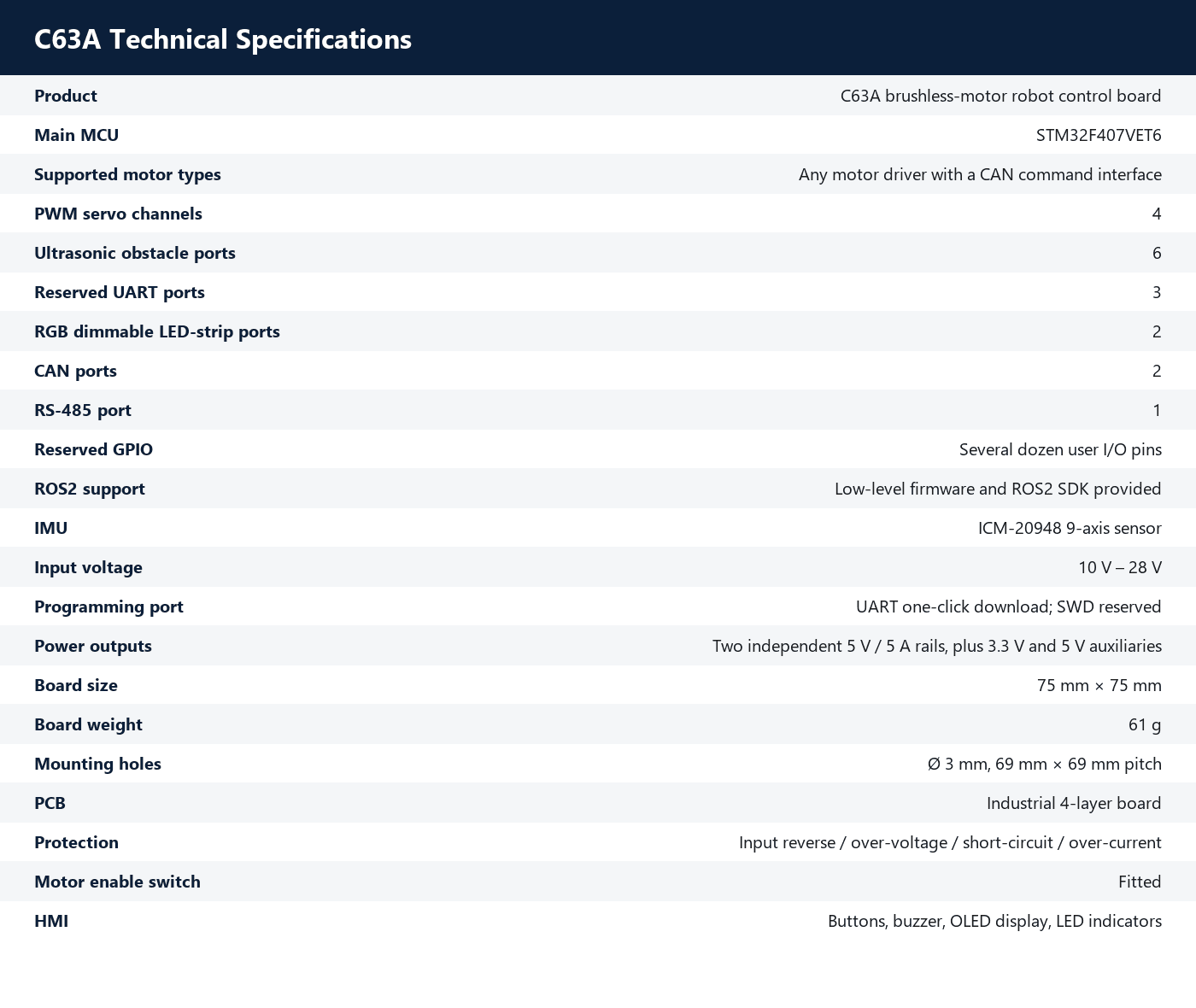
Task: Click the ICM-20948 9-axis sensor value
Action: coord(1070,528)
